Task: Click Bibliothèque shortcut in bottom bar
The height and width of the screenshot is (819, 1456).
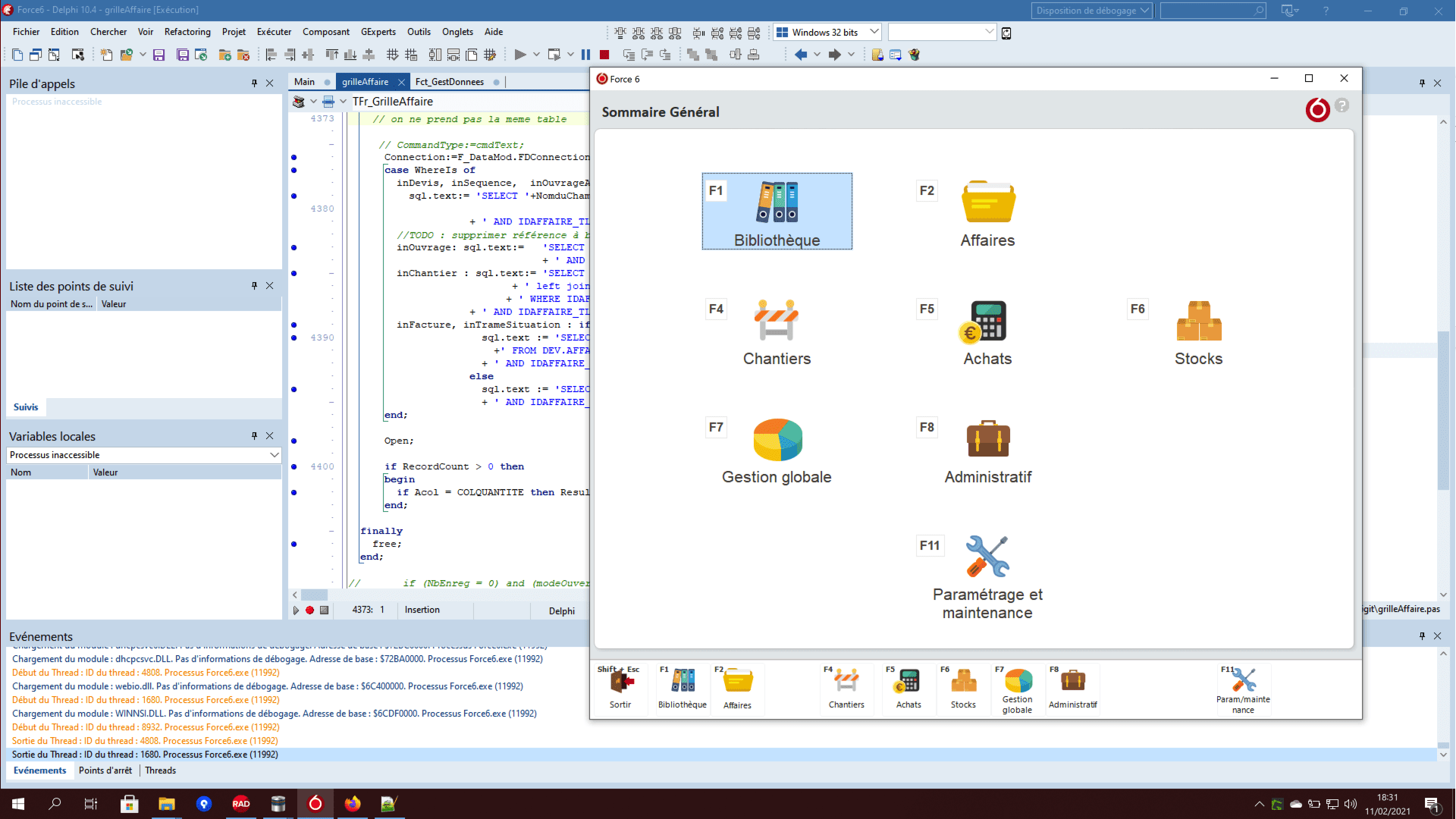Action: 682,689
